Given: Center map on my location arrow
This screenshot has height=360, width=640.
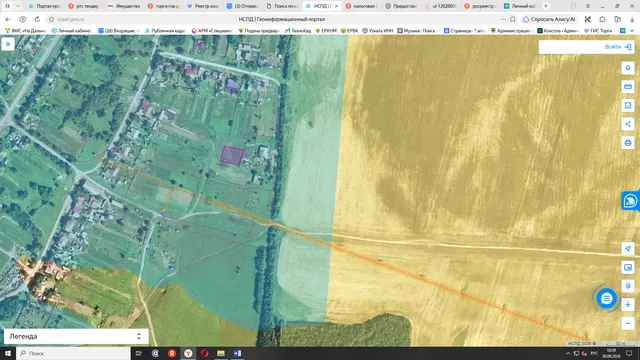Looking at the screenshot, I should coord(628,249).
